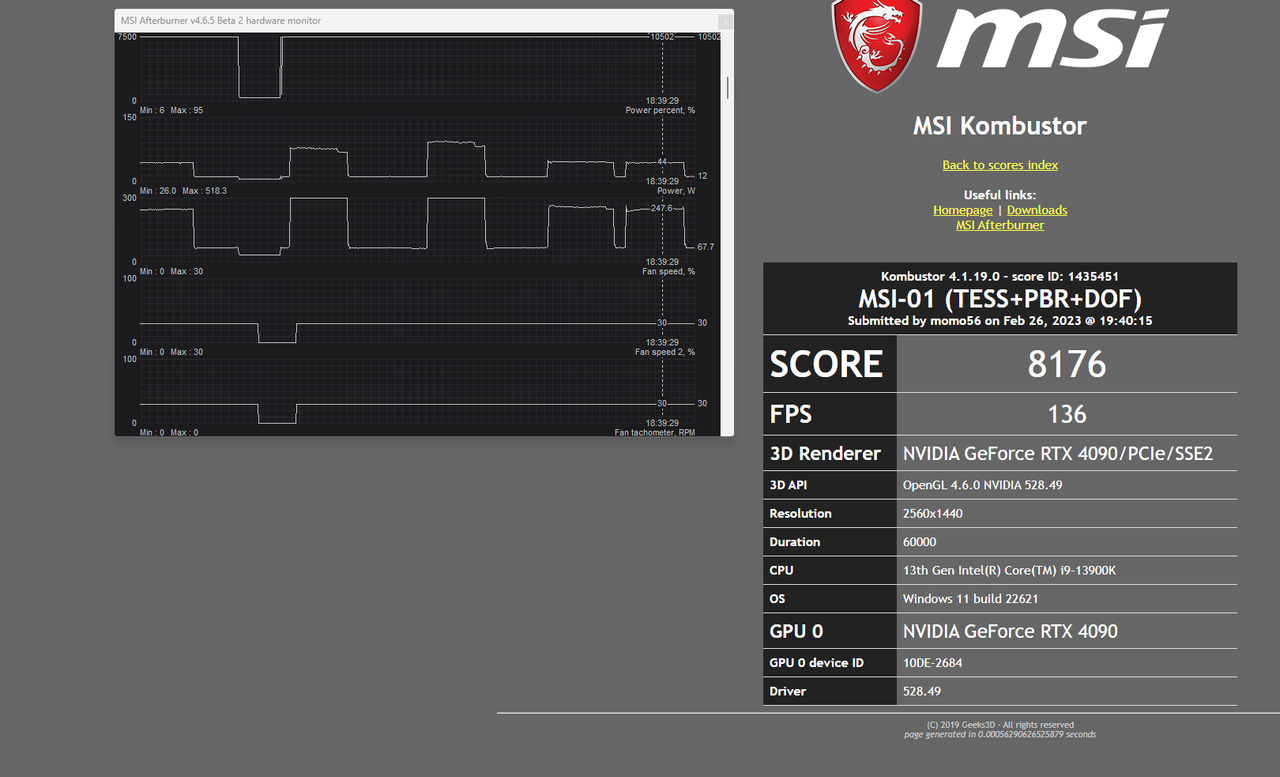Click the score value 8176
Image resolution: width=1280 pixels, height=777 pixels.
pyautogui.click(x=1067, y=364)
